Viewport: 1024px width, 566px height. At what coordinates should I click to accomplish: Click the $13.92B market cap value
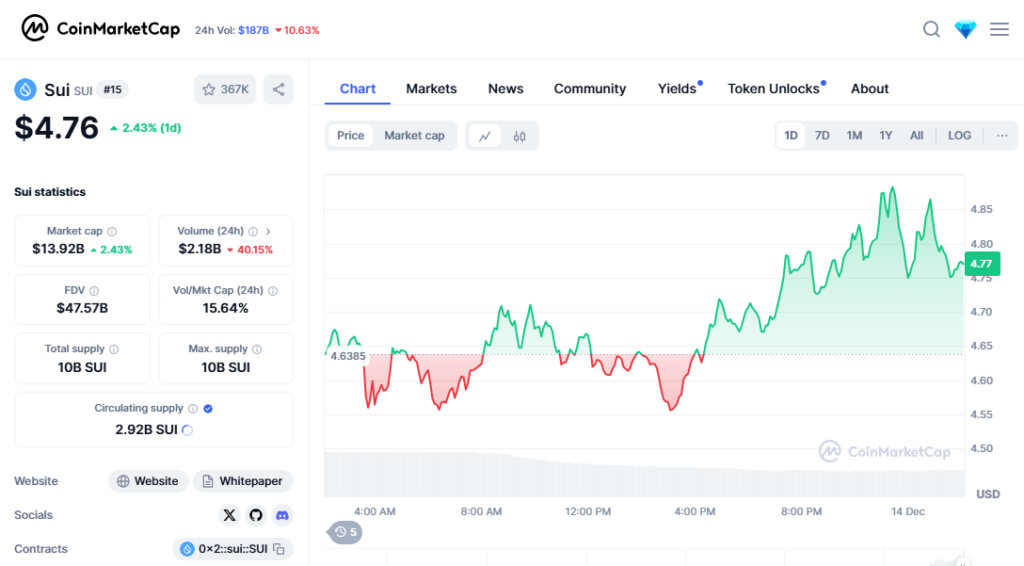click(58, 249)
